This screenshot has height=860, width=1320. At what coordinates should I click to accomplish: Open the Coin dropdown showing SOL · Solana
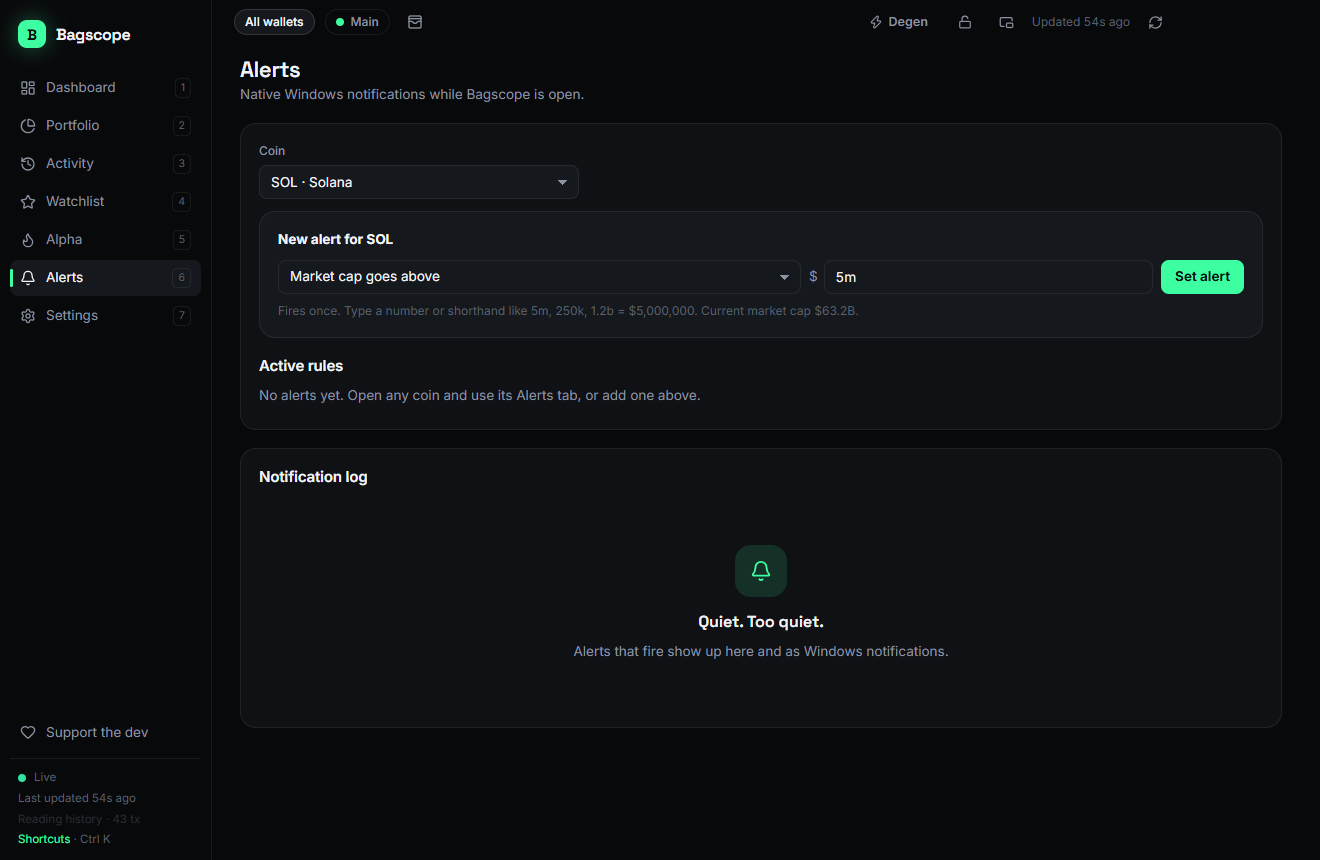point(419,182)
